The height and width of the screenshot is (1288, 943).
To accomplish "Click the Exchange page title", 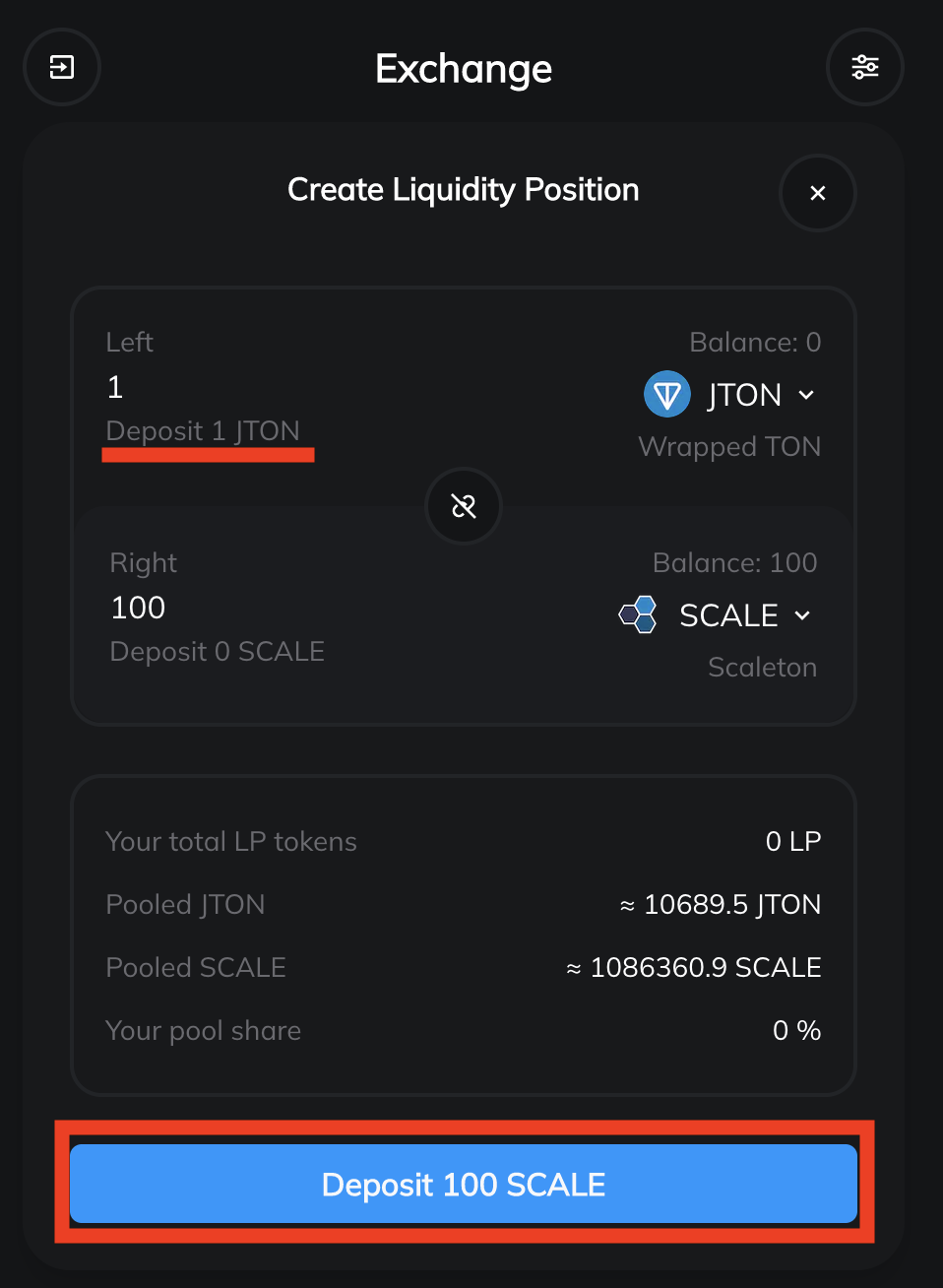I will click(464, 69).
